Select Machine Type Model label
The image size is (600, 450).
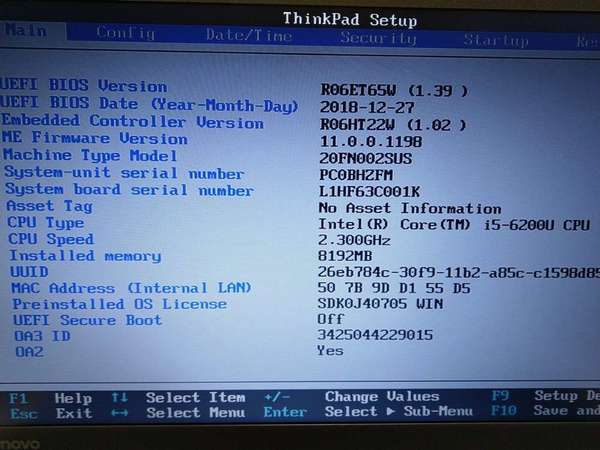click(90, 155)
